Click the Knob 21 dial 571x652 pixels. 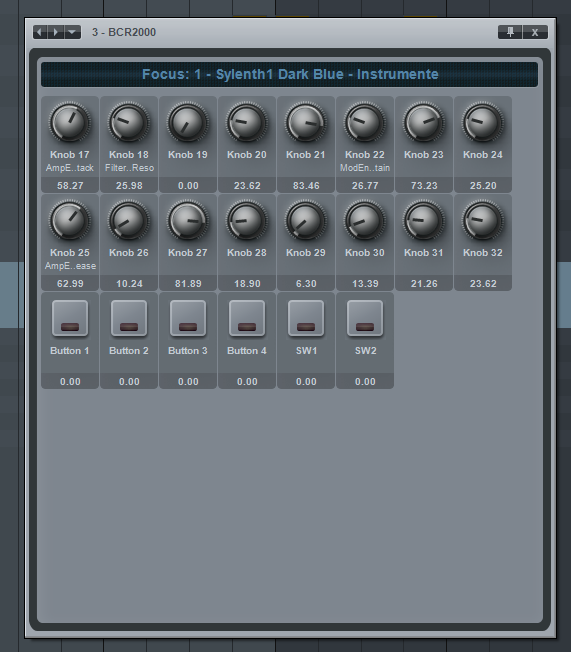pyautogui.click(x=306, y=123)
